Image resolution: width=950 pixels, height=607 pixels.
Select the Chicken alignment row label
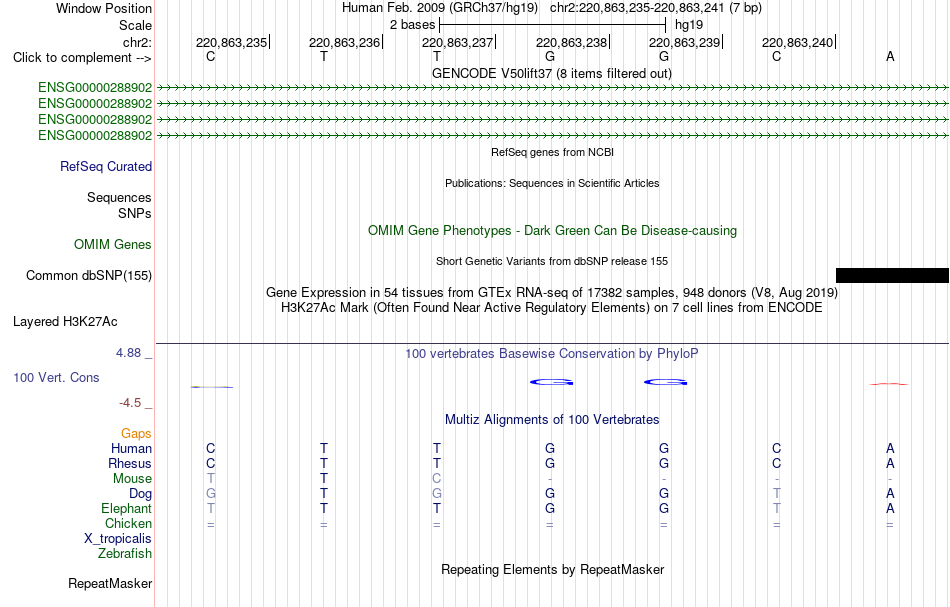pyautogui.click(x=128, y=523)
